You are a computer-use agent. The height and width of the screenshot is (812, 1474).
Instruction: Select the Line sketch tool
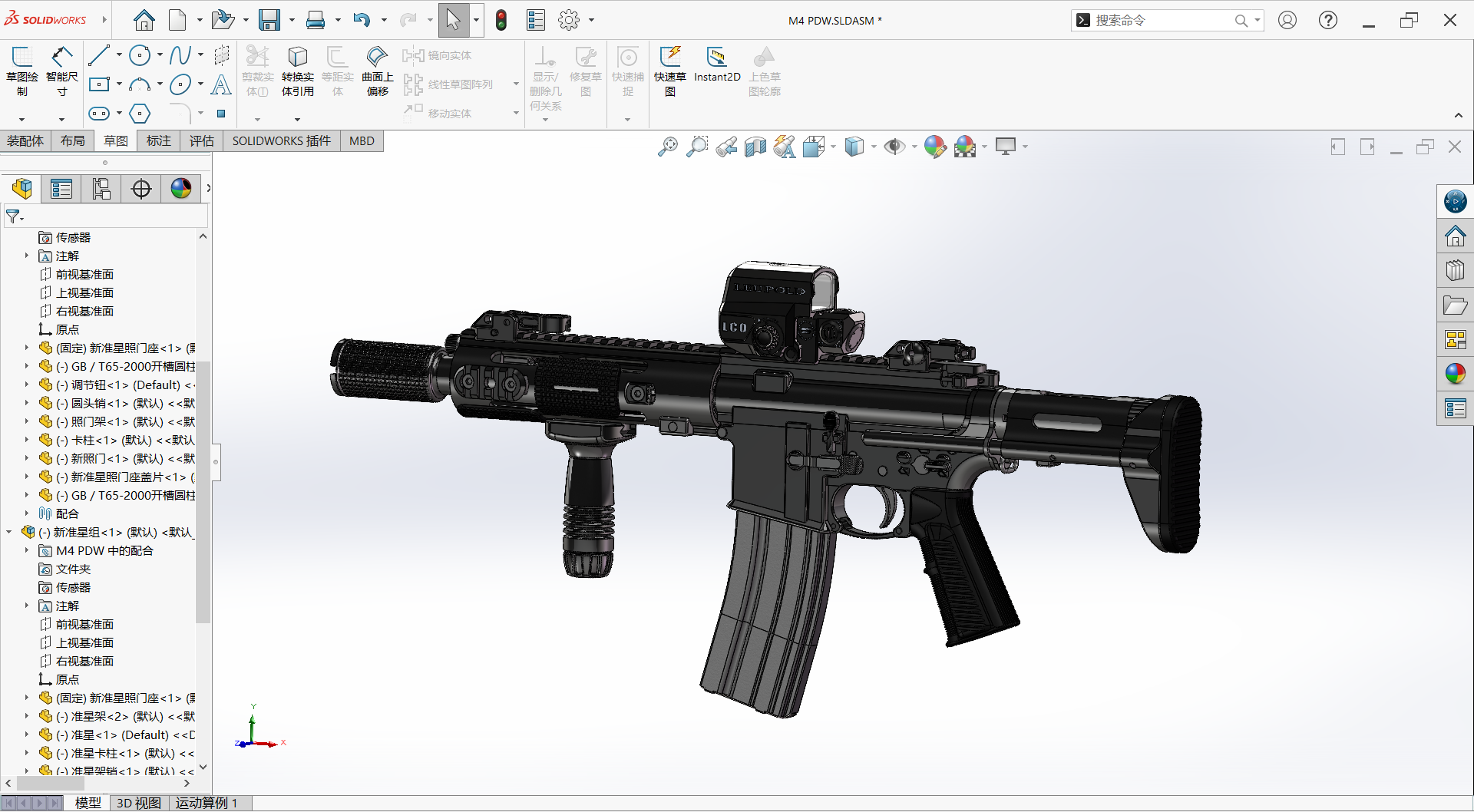[x=99, y=55]
